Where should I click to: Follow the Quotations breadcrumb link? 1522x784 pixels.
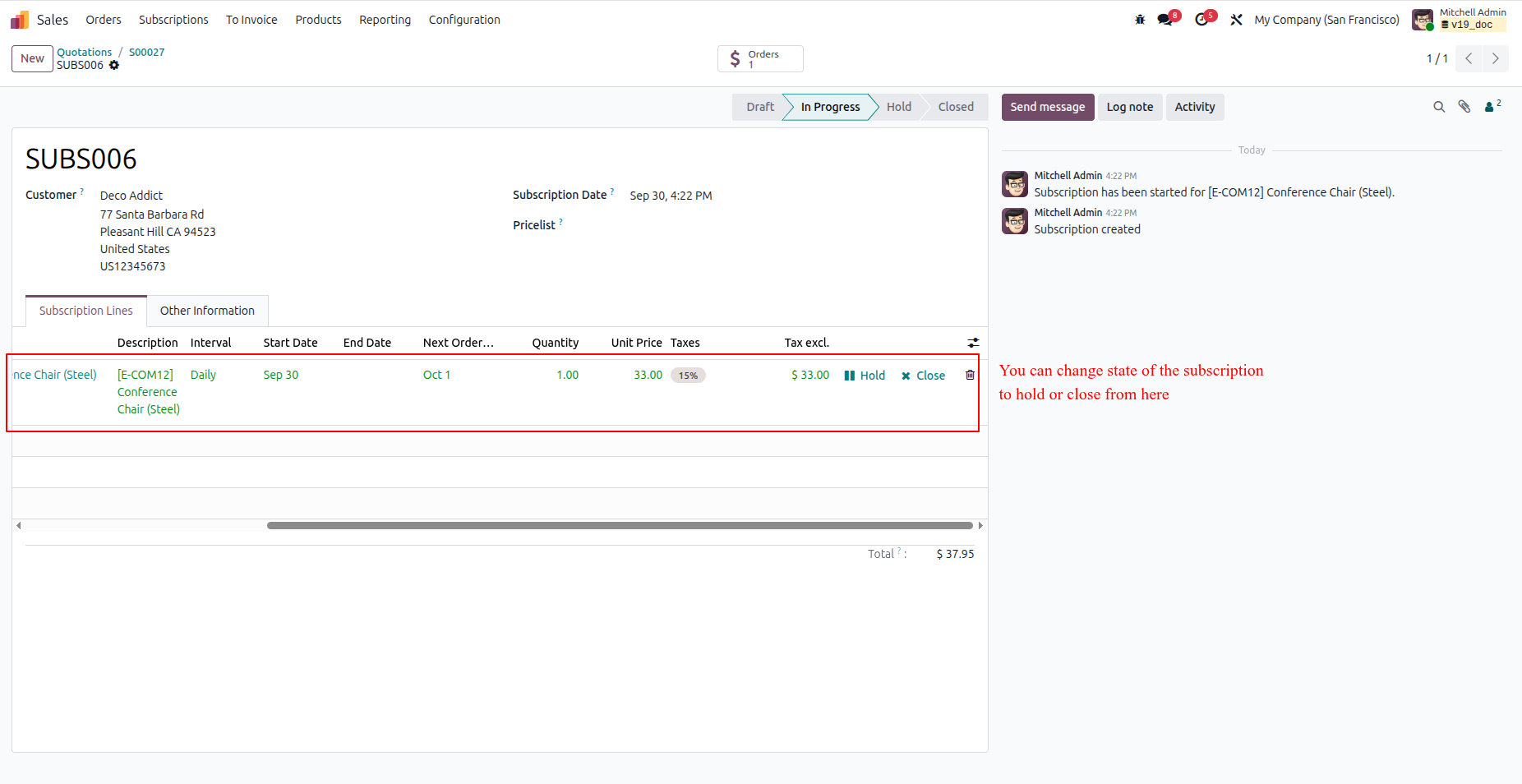pyautogui.click(x=84, y=52)
